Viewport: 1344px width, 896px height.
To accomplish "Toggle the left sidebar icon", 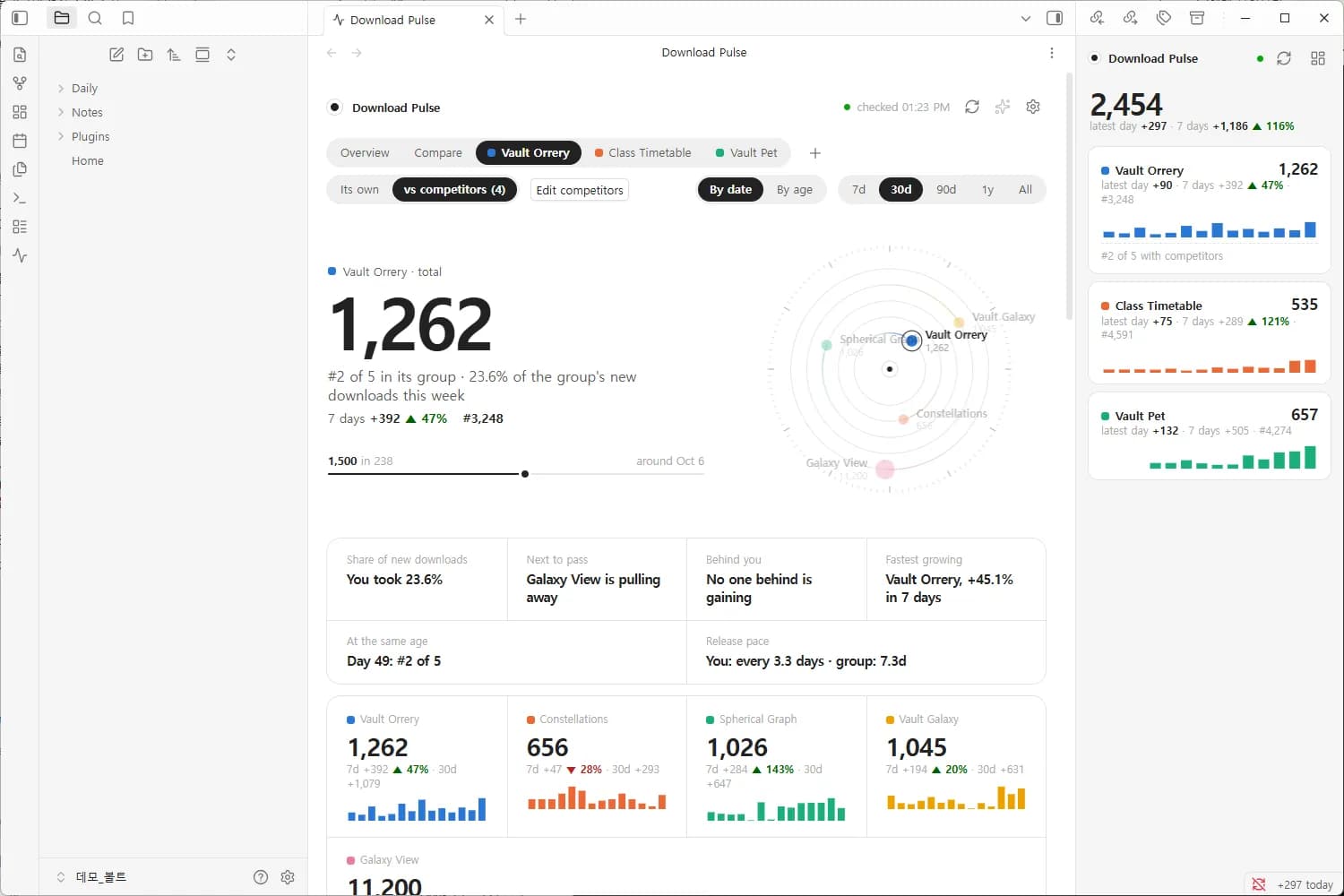I will coord(20,18).
